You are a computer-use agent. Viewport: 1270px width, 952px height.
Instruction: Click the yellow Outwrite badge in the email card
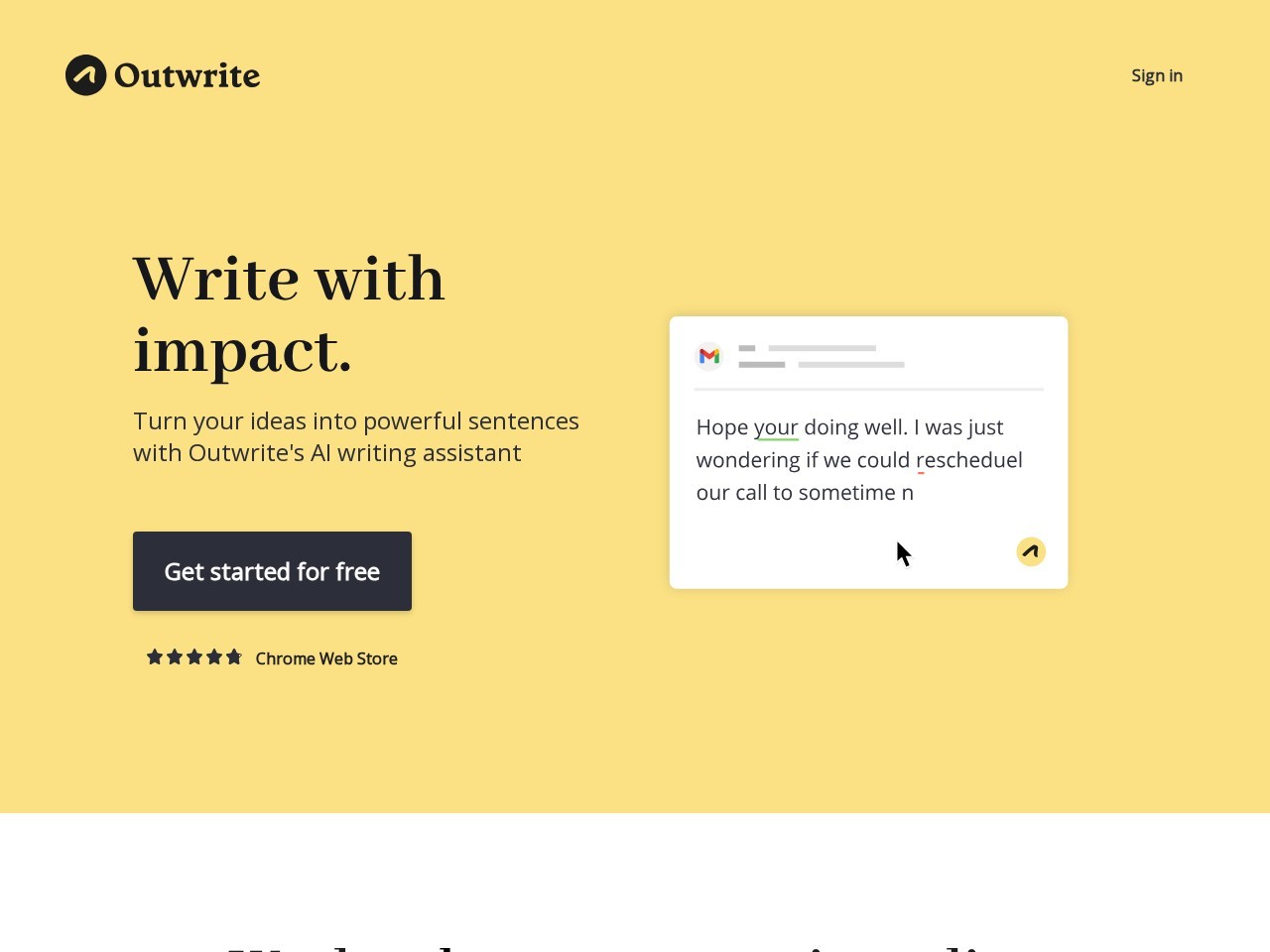1031,551
